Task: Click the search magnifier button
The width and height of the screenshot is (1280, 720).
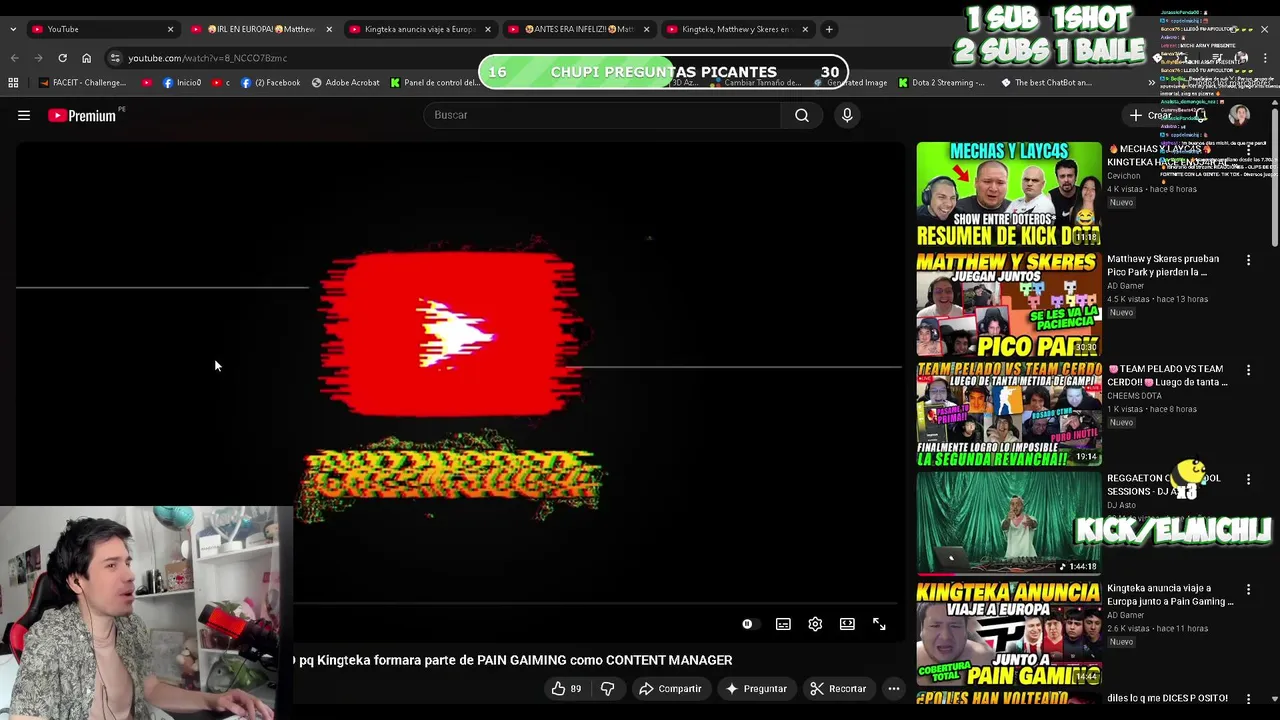Action: (802, 115)
